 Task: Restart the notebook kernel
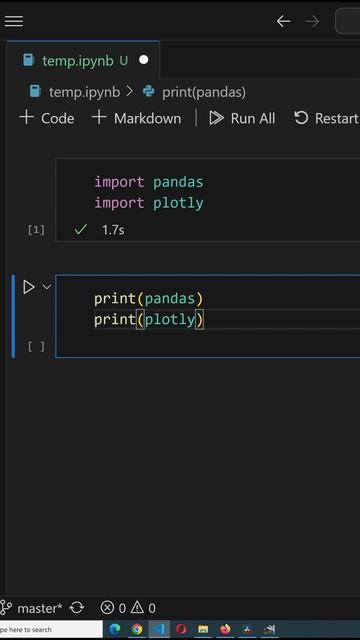coord(327,118)
